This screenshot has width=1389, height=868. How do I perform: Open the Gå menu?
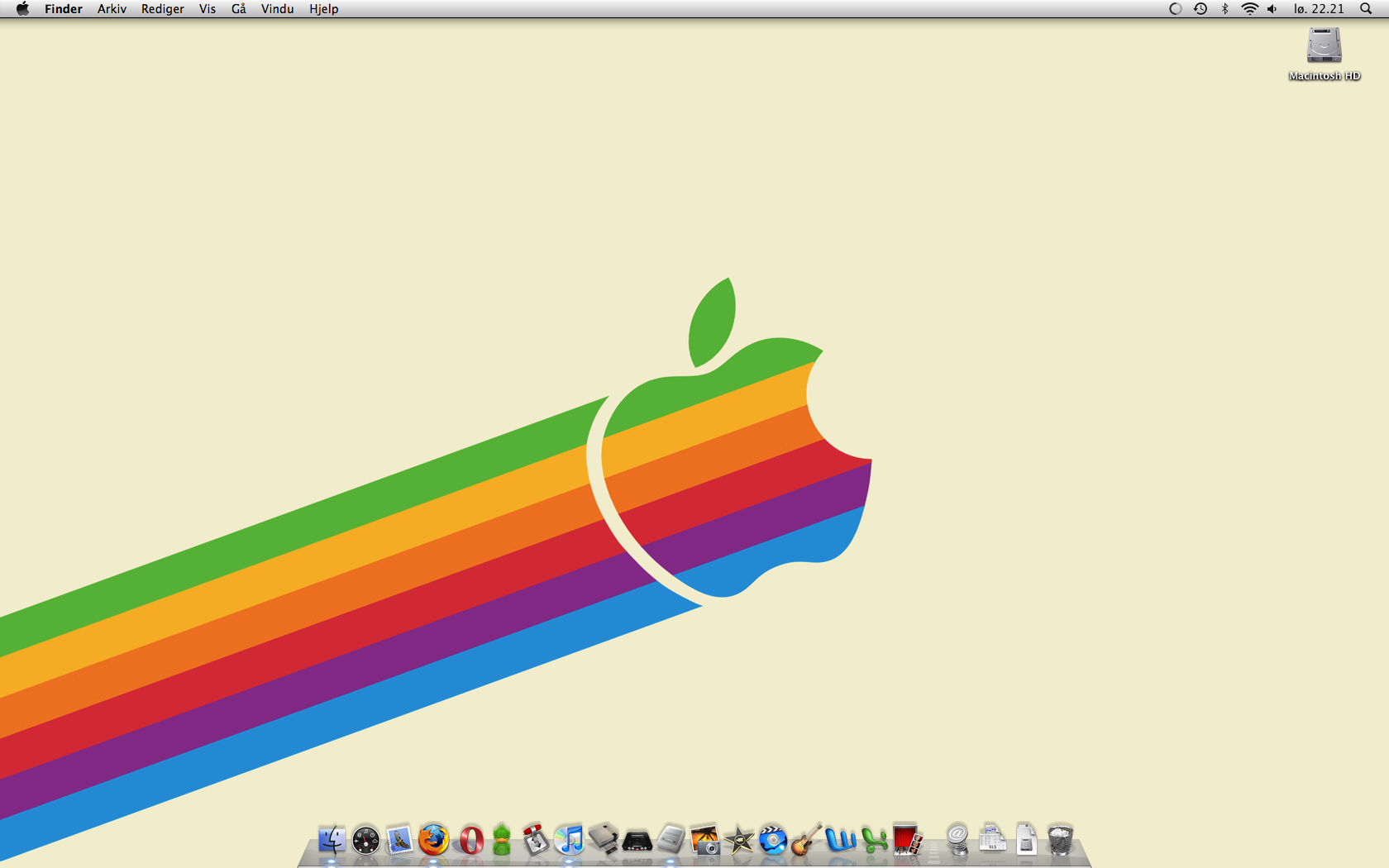(x=239, y=9)
